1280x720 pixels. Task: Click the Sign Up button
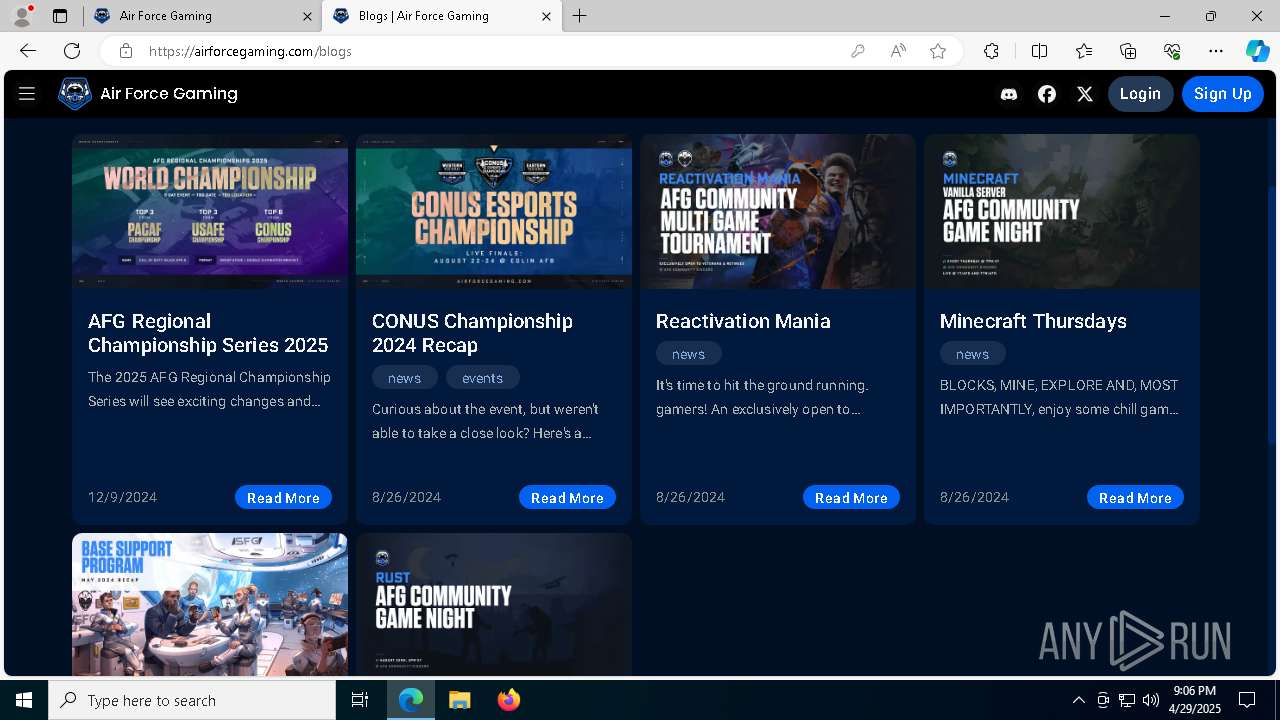point(1223,94)
